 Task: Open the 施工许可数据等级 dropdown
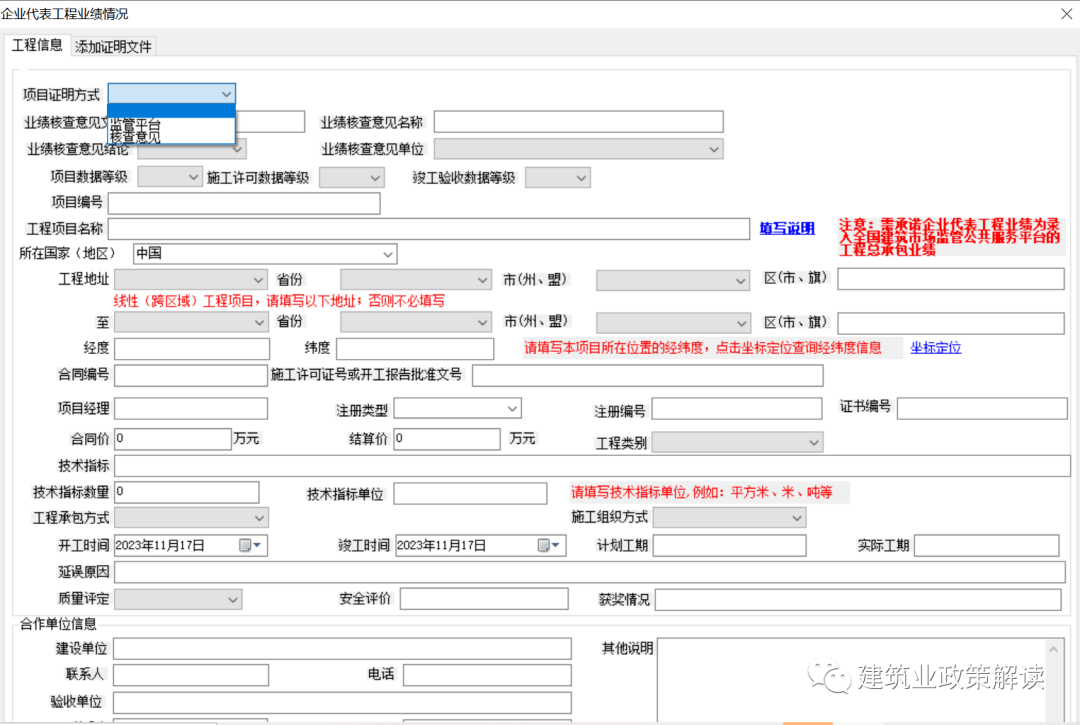click(373, 175)
